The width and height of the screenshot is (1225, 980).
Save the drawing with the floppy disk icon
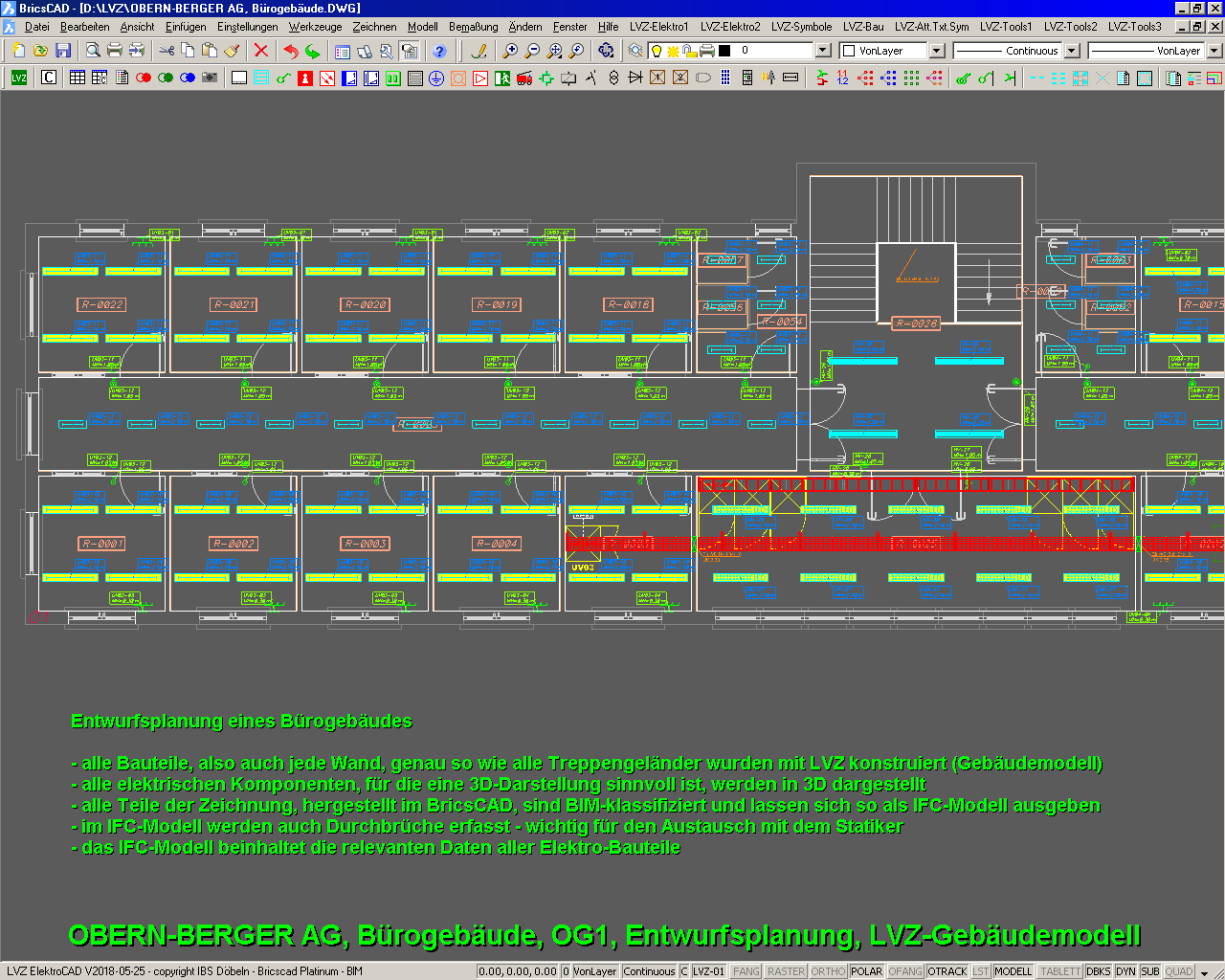point(63,51)
